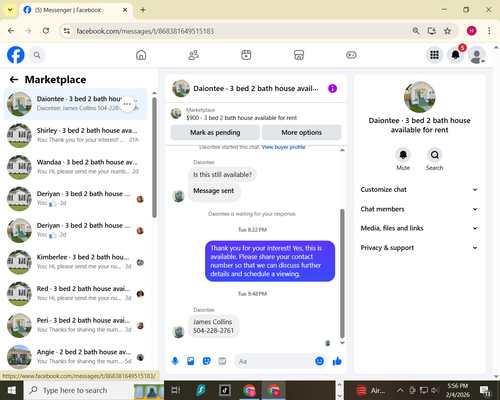Open Marketplace storefront icon

(299, 55)
